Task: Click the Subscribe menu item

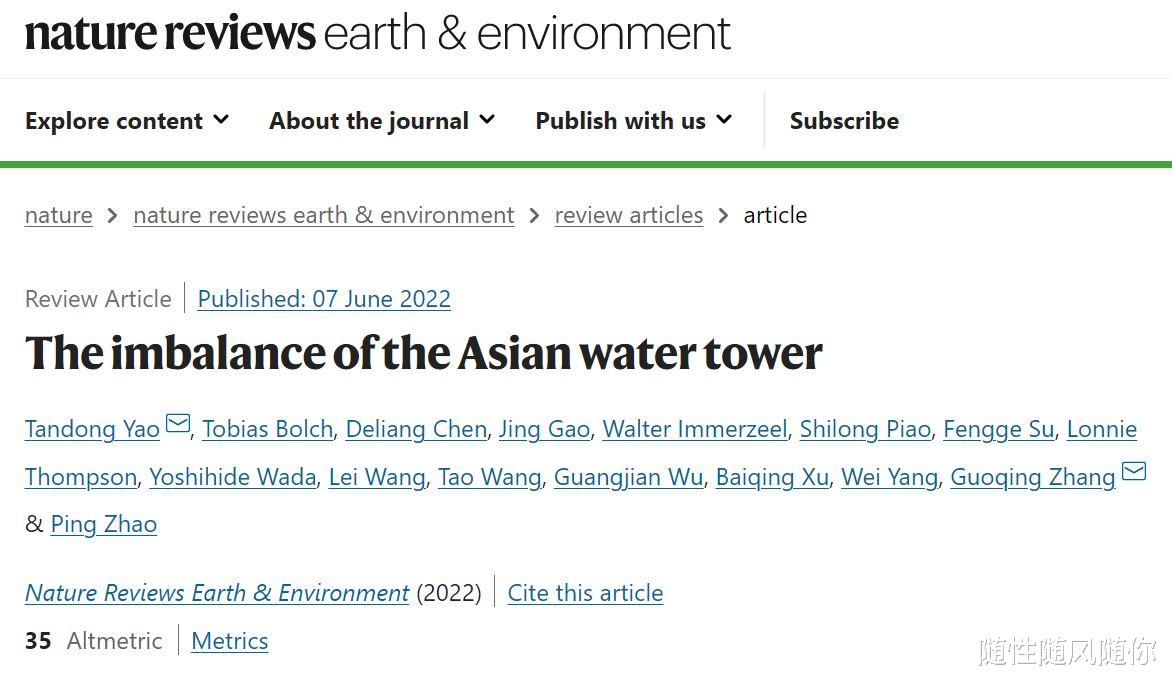Action: click(x=845, y=120)
